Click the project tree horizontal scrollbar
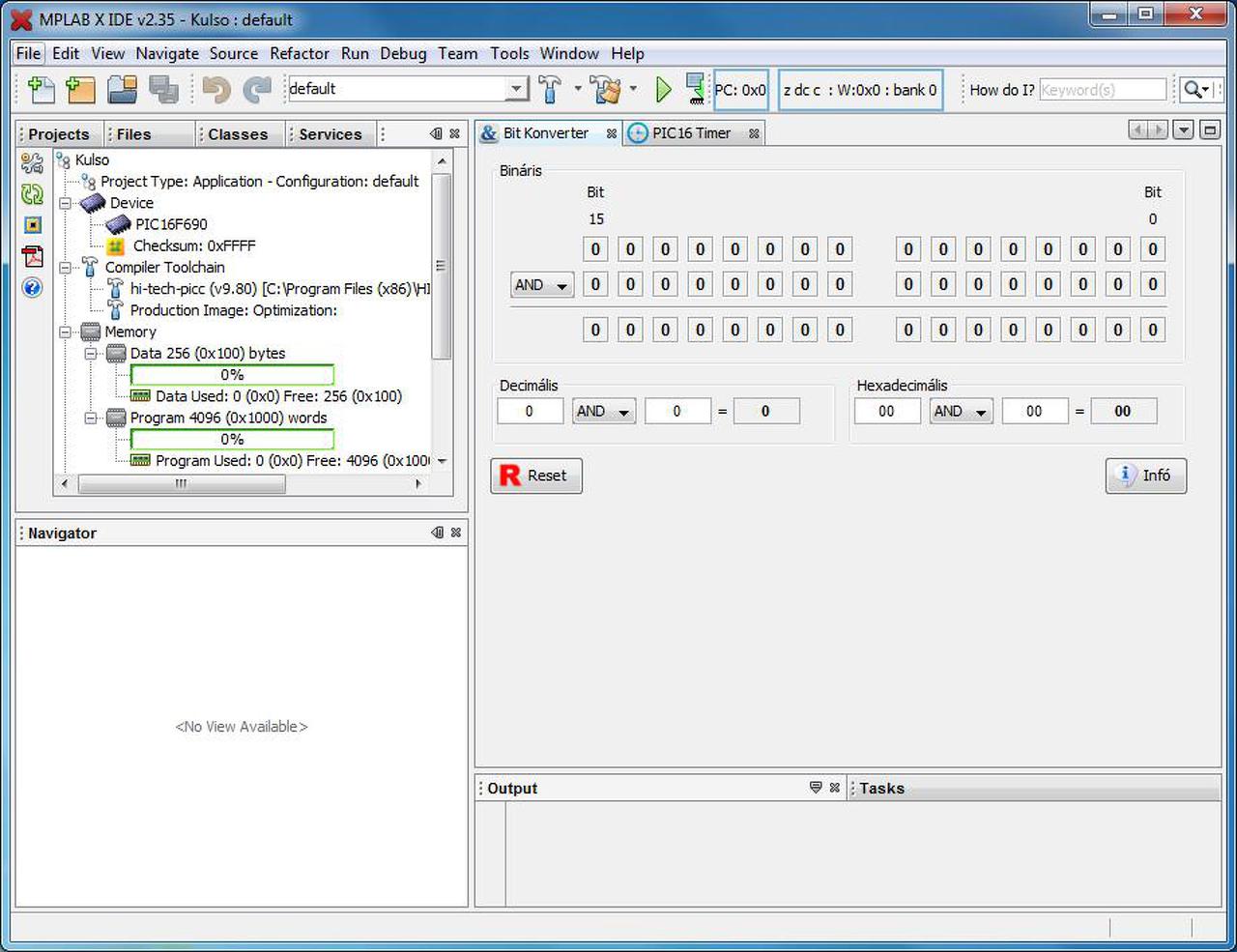1237x952 pixels. 182,484
